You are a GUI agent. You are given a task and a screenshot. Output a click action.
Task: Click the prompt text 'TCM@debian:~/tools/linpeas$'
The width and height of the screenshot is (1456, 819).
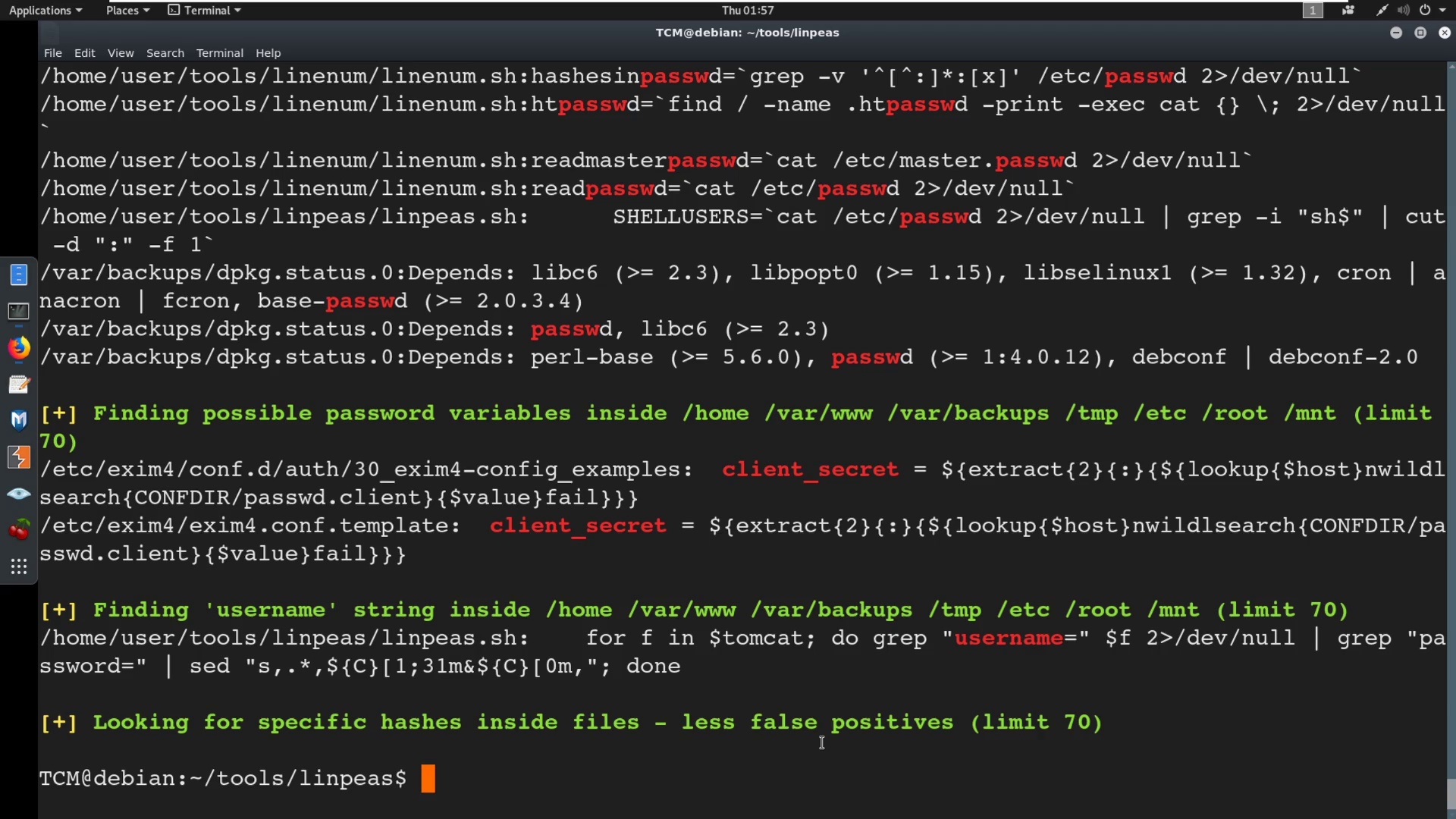pyautogui.click(x=223, y=779)
